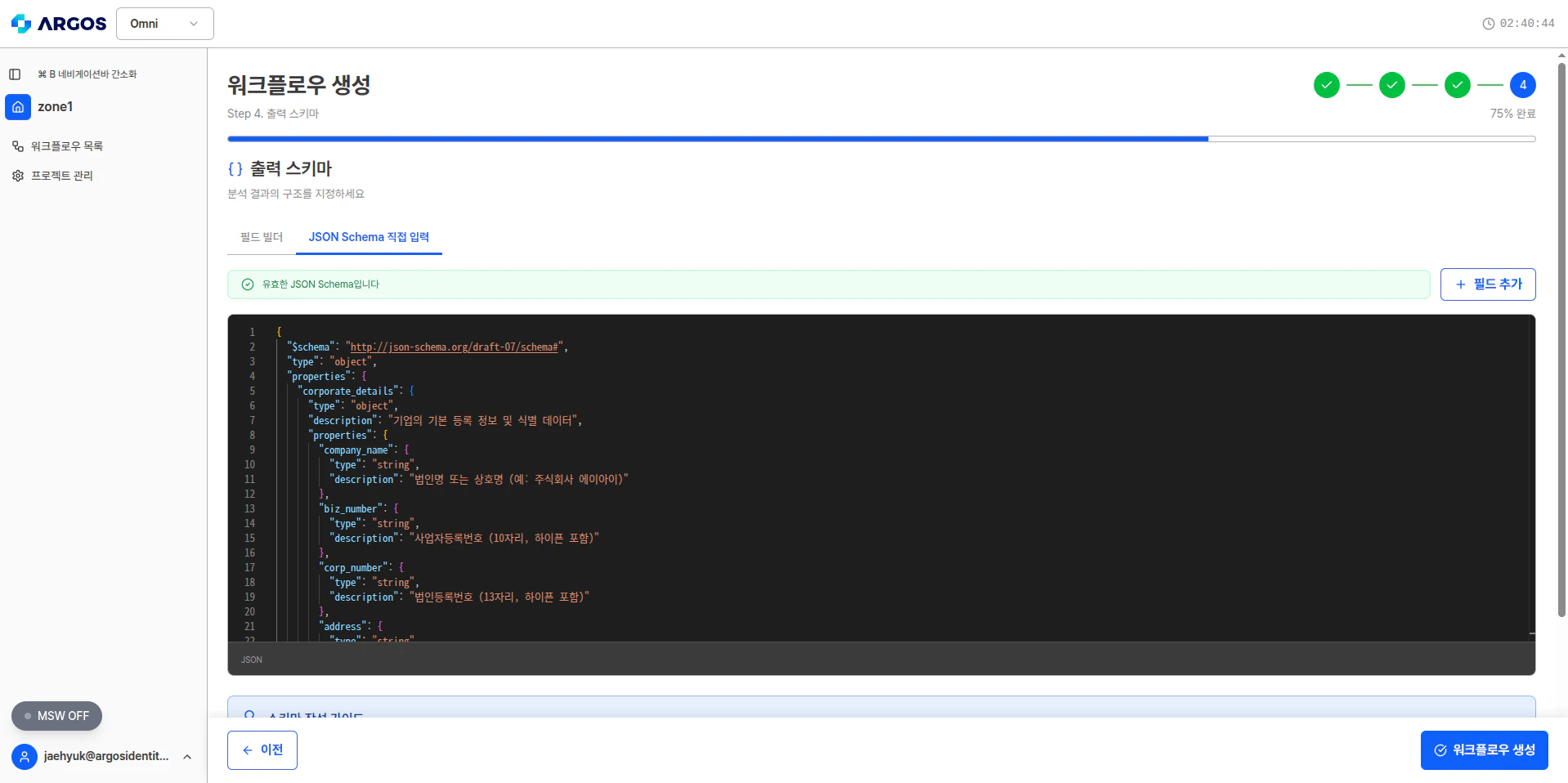The image size is (1568, 783).
Task: Click the 사업자등록번호 description line
Action: [464, 539]
